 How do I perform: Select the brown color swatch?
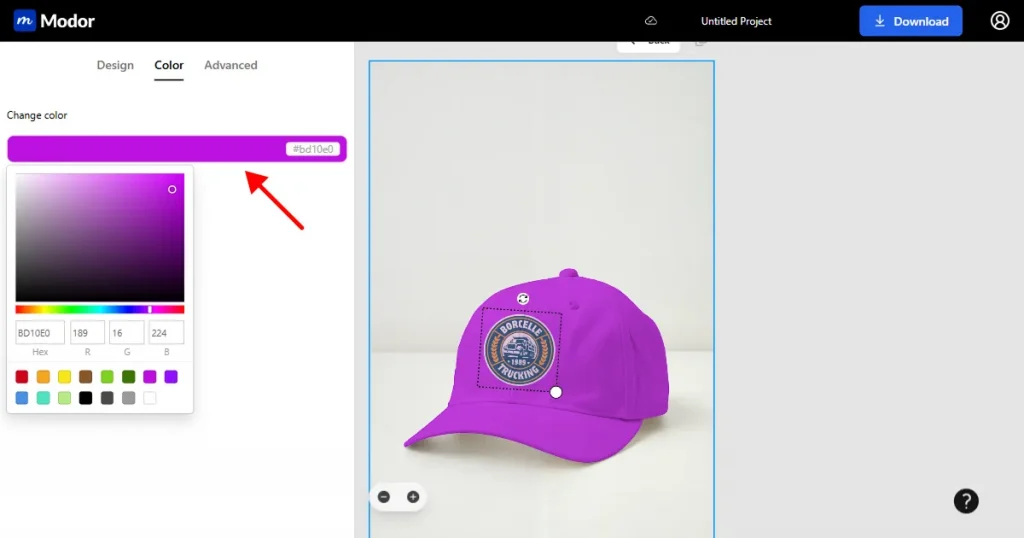pyautogui.click(x=86, y=377)
